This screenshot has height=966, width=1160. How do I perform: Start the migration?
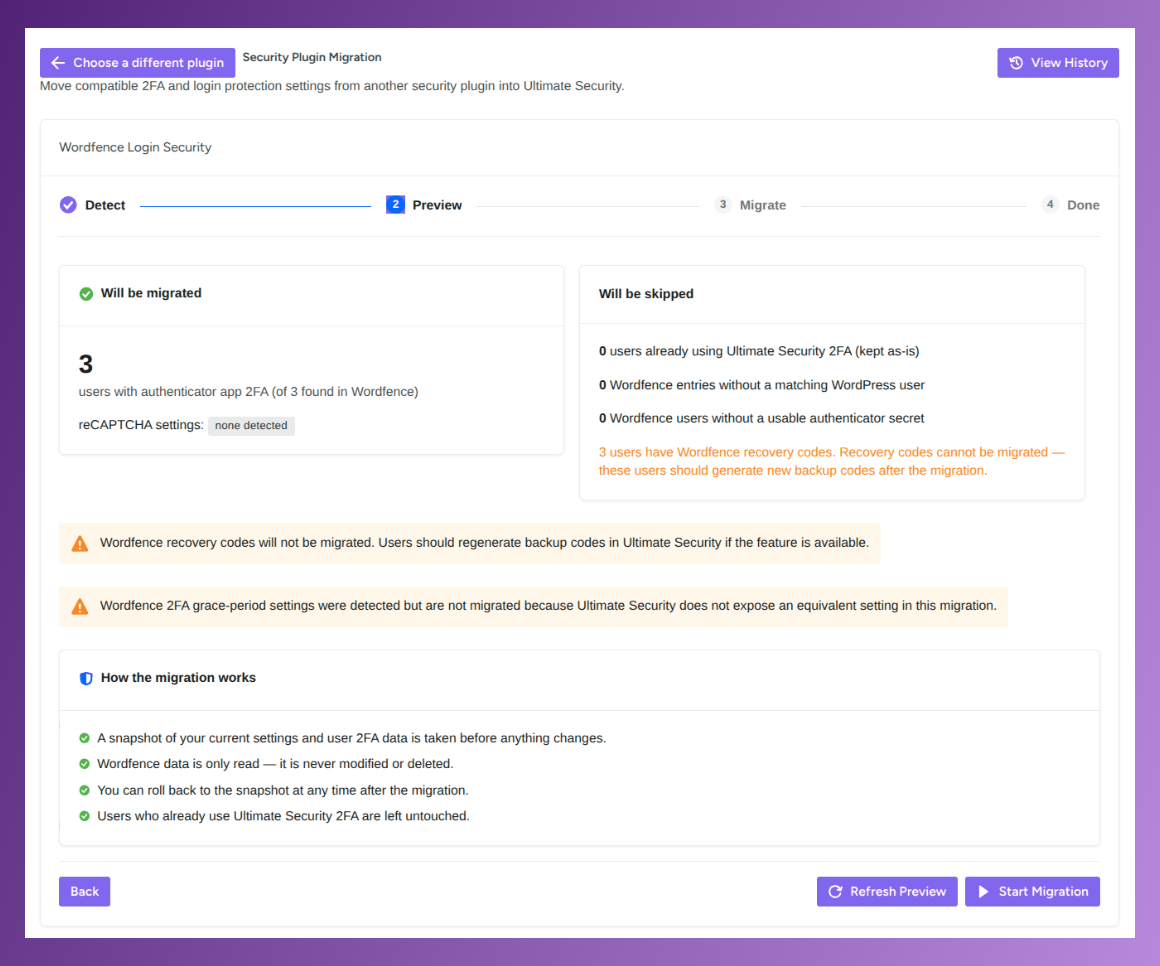1032,891
